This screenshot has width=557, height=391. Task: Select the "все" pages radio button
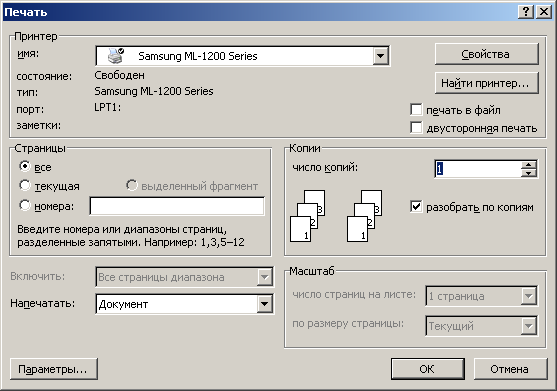[25, 166]
